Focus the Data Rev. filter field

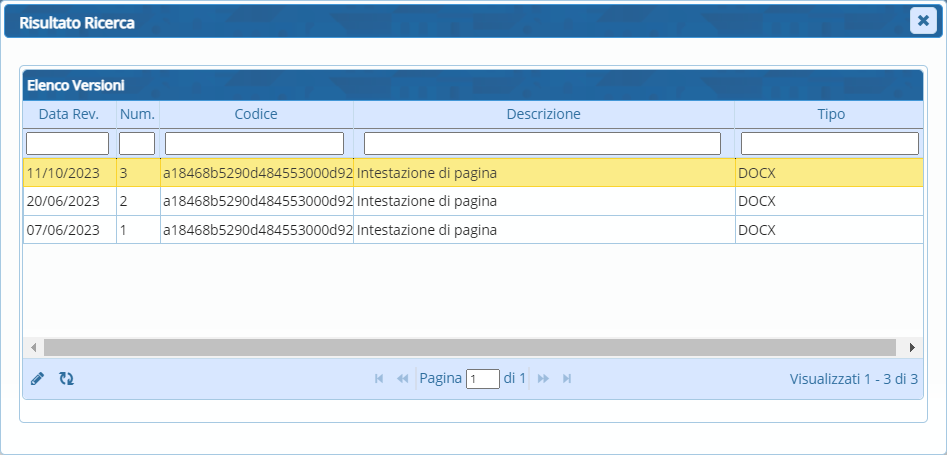[x=67, y=143]
